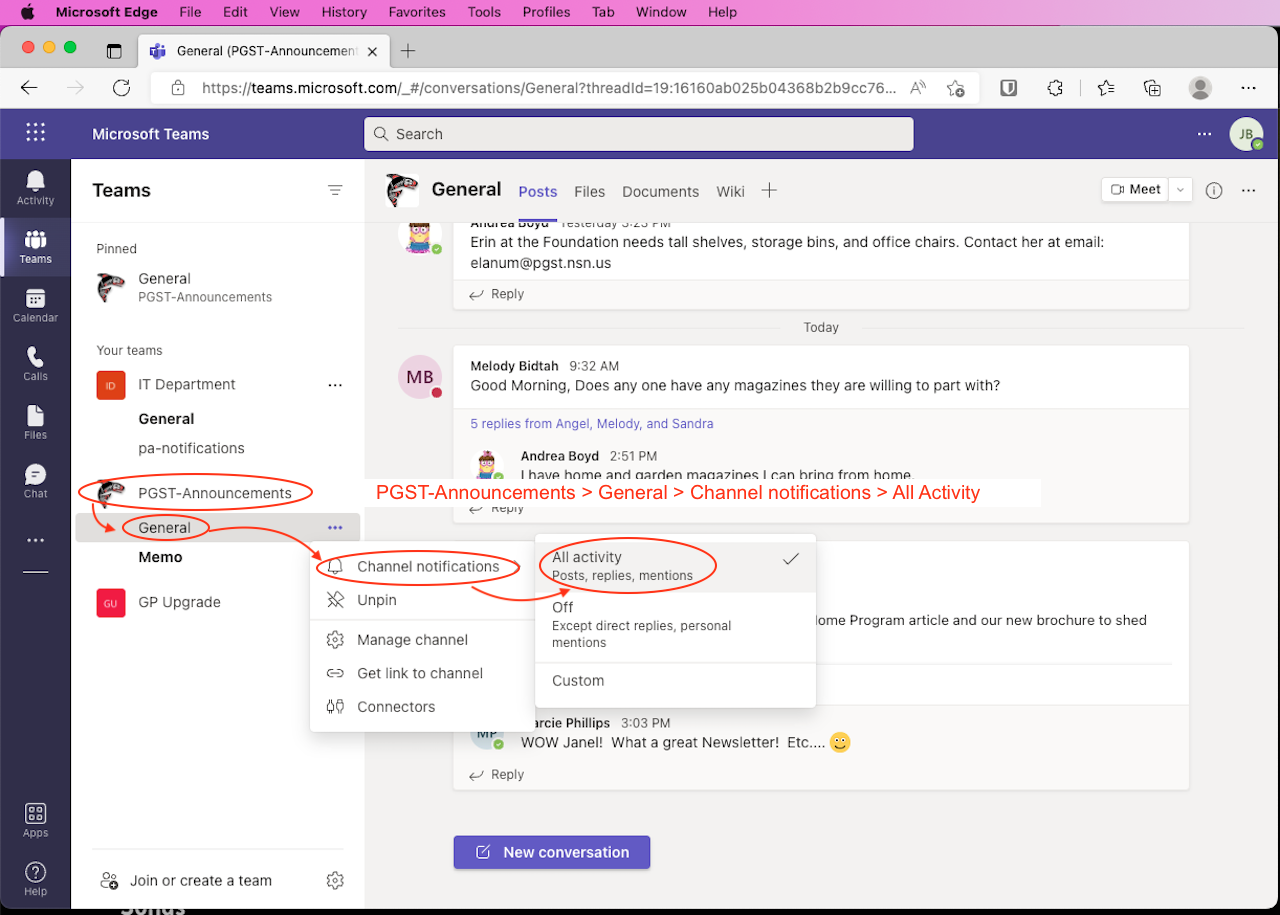The image size is (1280, 915).
Task: Select the Teams icon in sidebar
Action: pyautogui.click(x=35, y=246)
